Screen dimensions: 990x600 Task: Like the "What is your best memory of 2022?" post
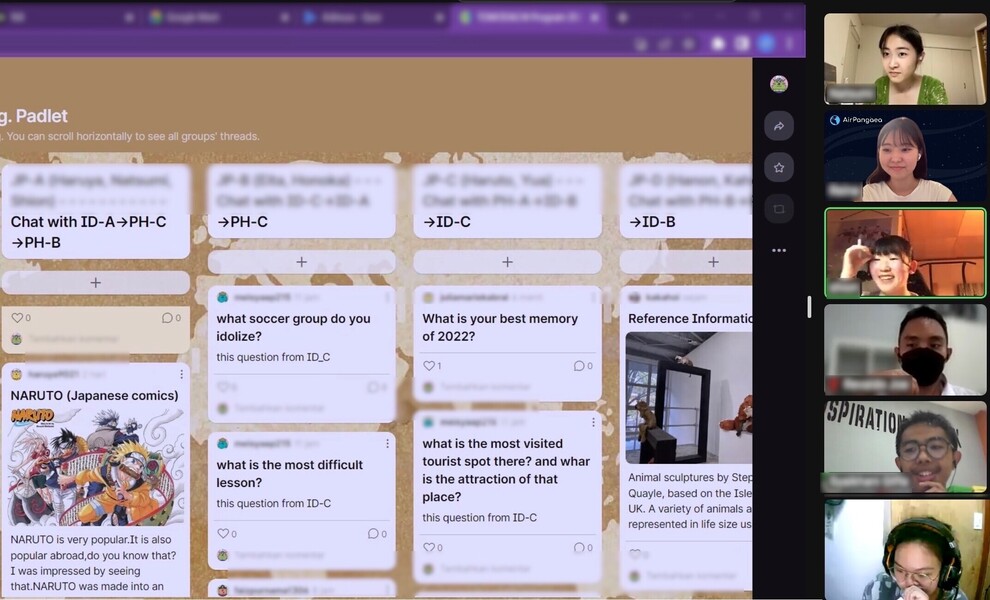430,366
